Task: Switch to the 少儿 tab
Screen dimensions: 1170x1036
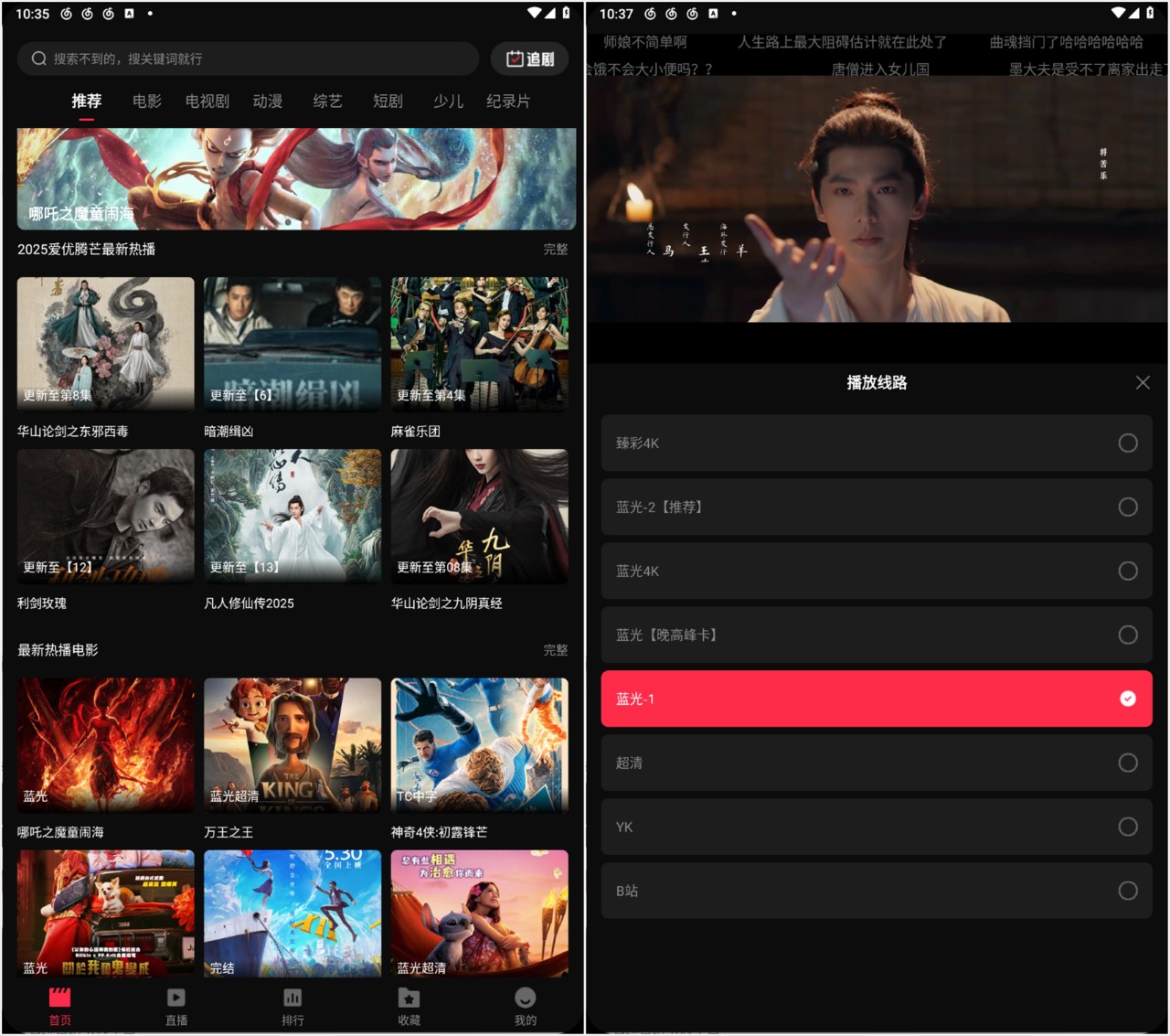Action: coord(449,101)
